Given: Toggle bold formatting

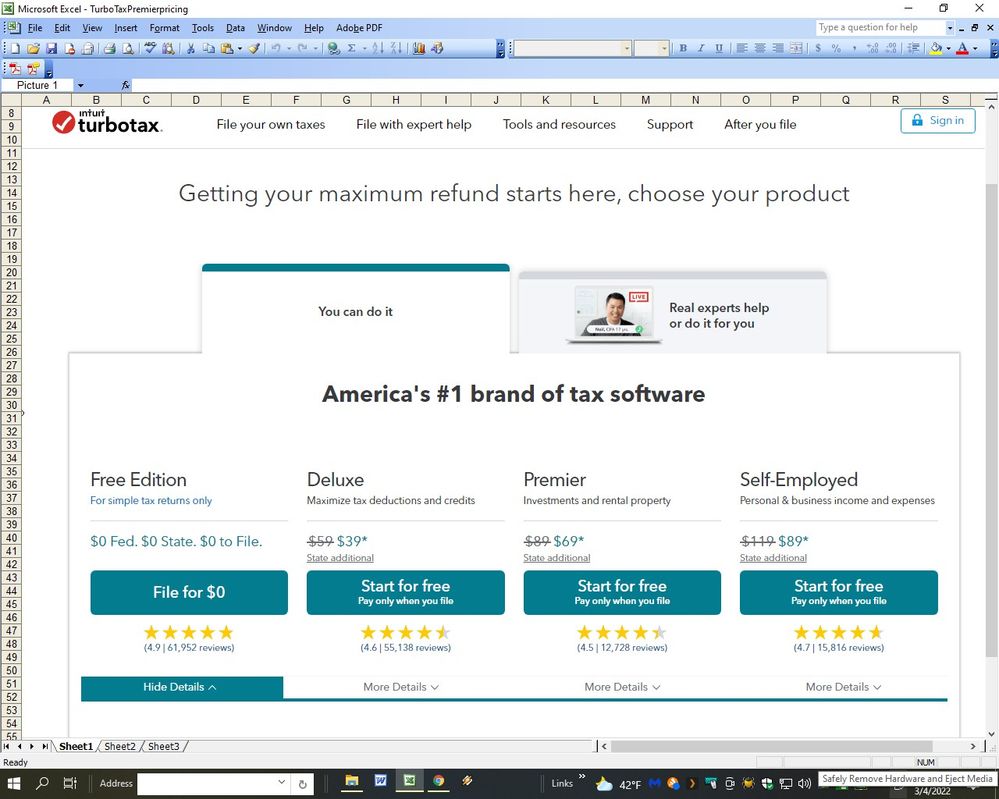Looking at the screenshot, I should [x=683, y=48].
